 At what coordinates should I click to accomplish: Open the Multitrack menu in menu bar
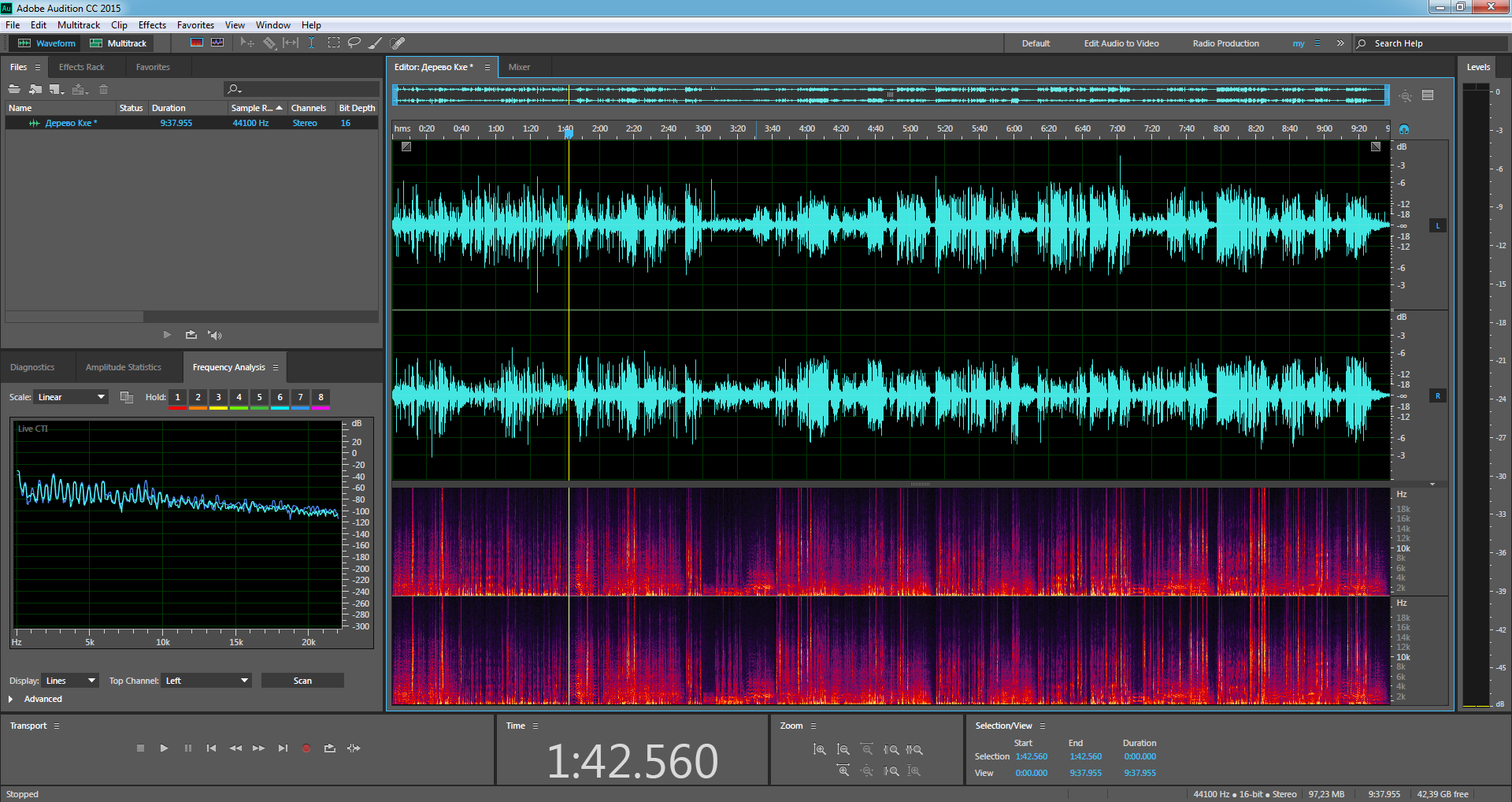(x=79, y=25)
